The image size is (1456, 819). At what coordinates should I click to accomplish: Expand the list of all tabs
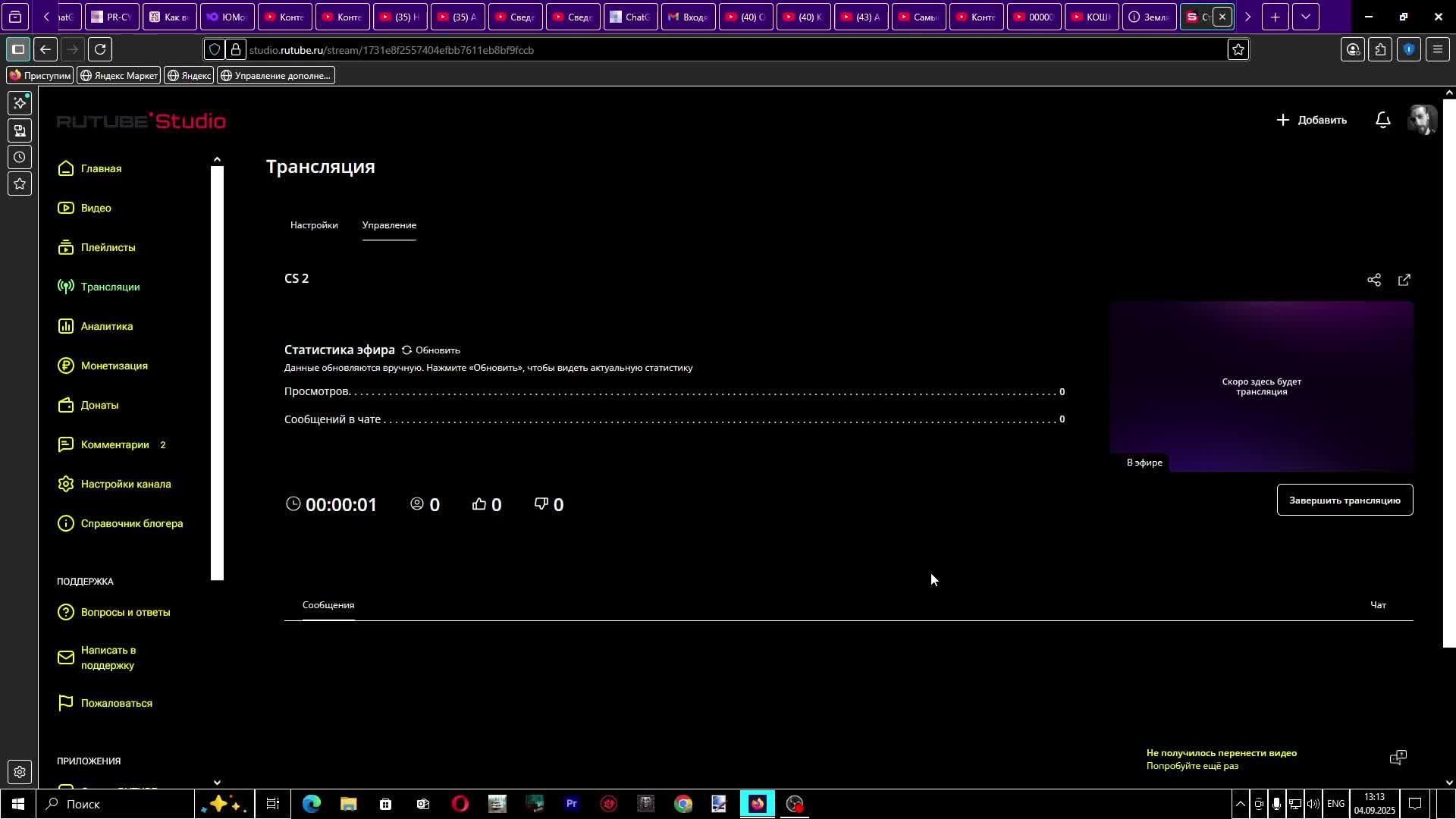pos(1305,17)
